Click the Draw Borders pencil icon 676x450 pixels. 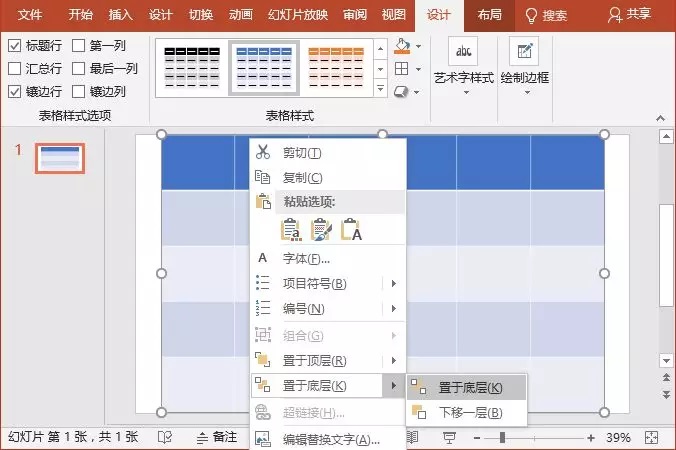tap(524, 51)
